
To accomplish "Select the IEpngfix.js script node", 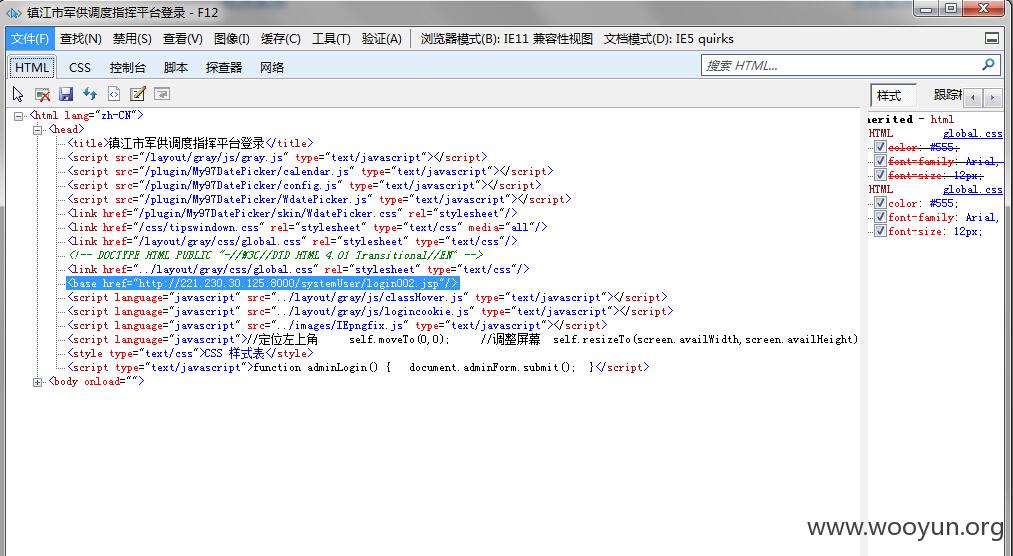I will tap(337, 325).
